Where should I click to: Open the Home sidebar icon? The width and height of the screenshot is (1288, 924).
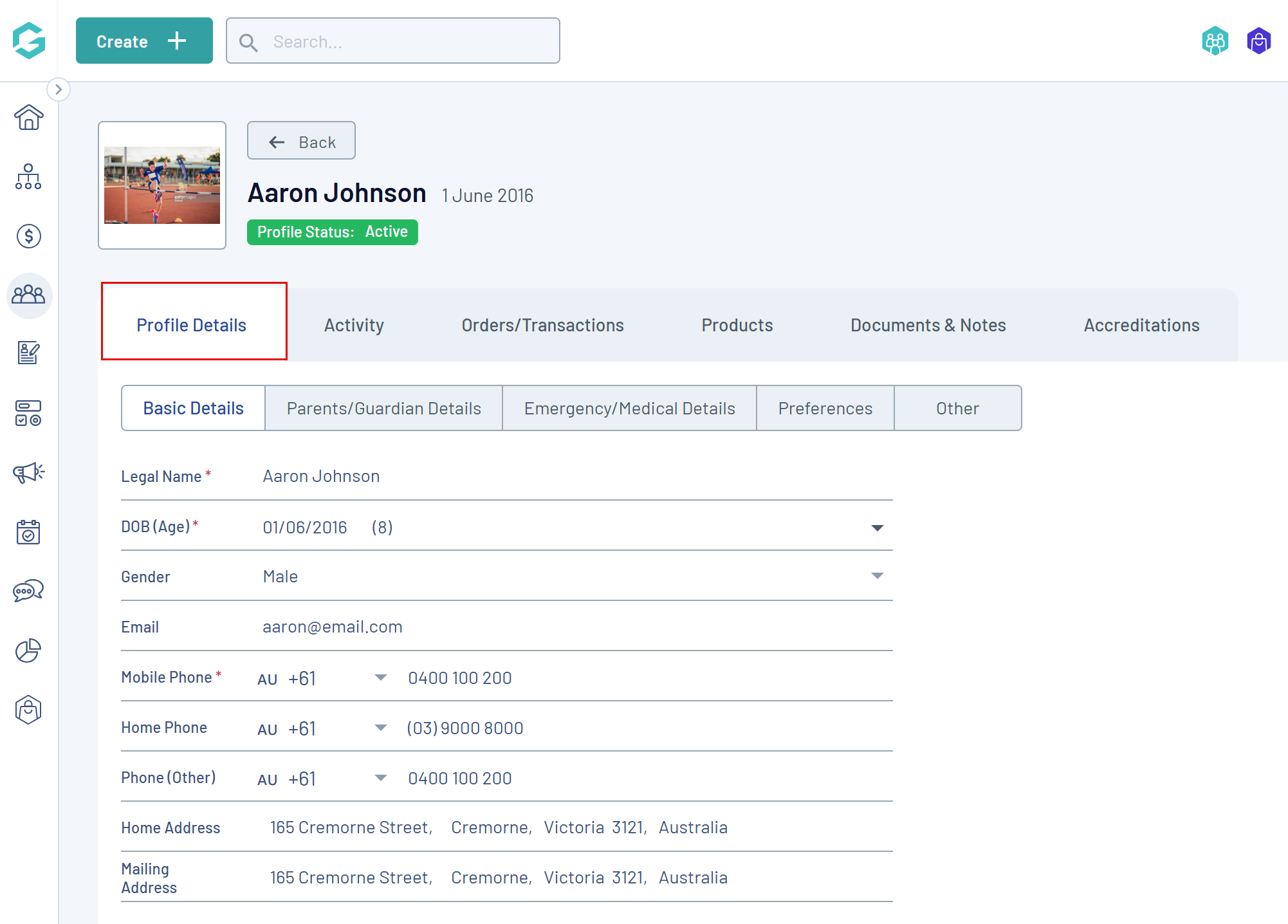point(28,118)
